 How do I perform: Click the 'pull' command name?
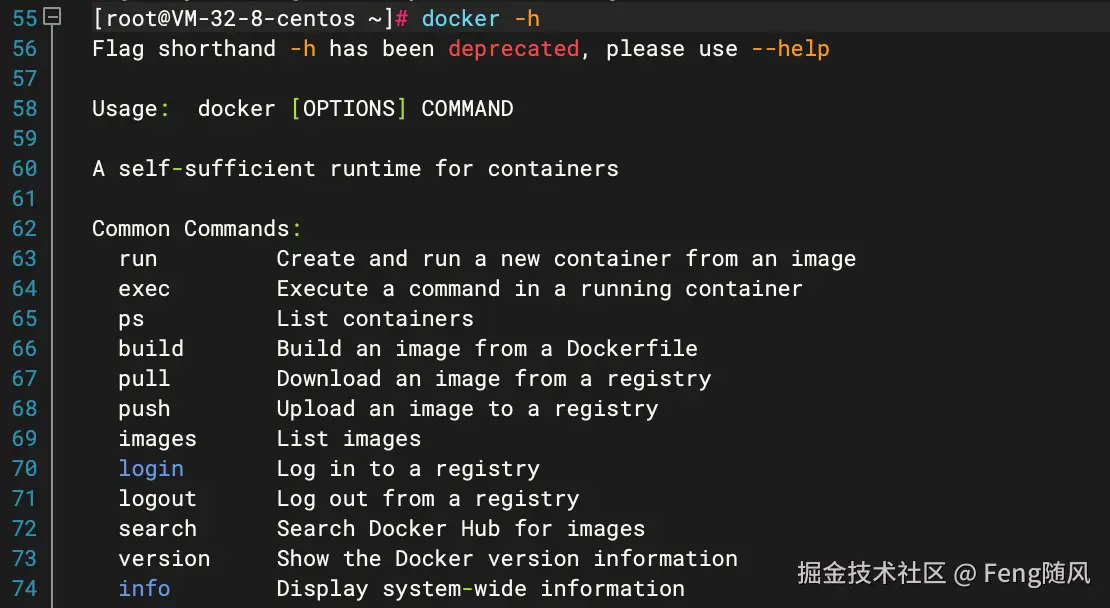tap(144, 378)
